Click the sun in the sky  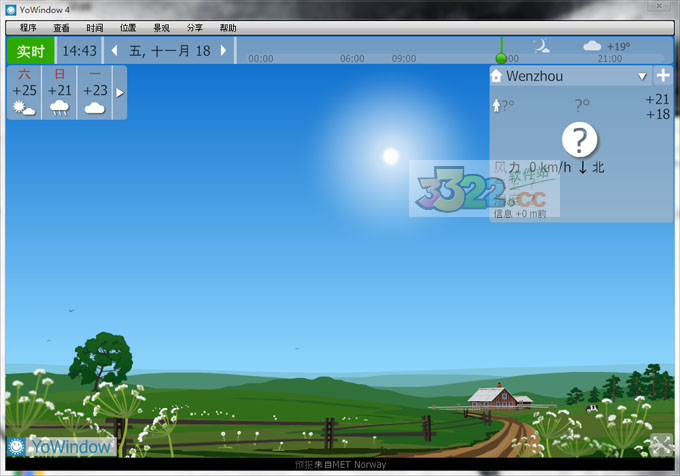click(x=390, y=156)
